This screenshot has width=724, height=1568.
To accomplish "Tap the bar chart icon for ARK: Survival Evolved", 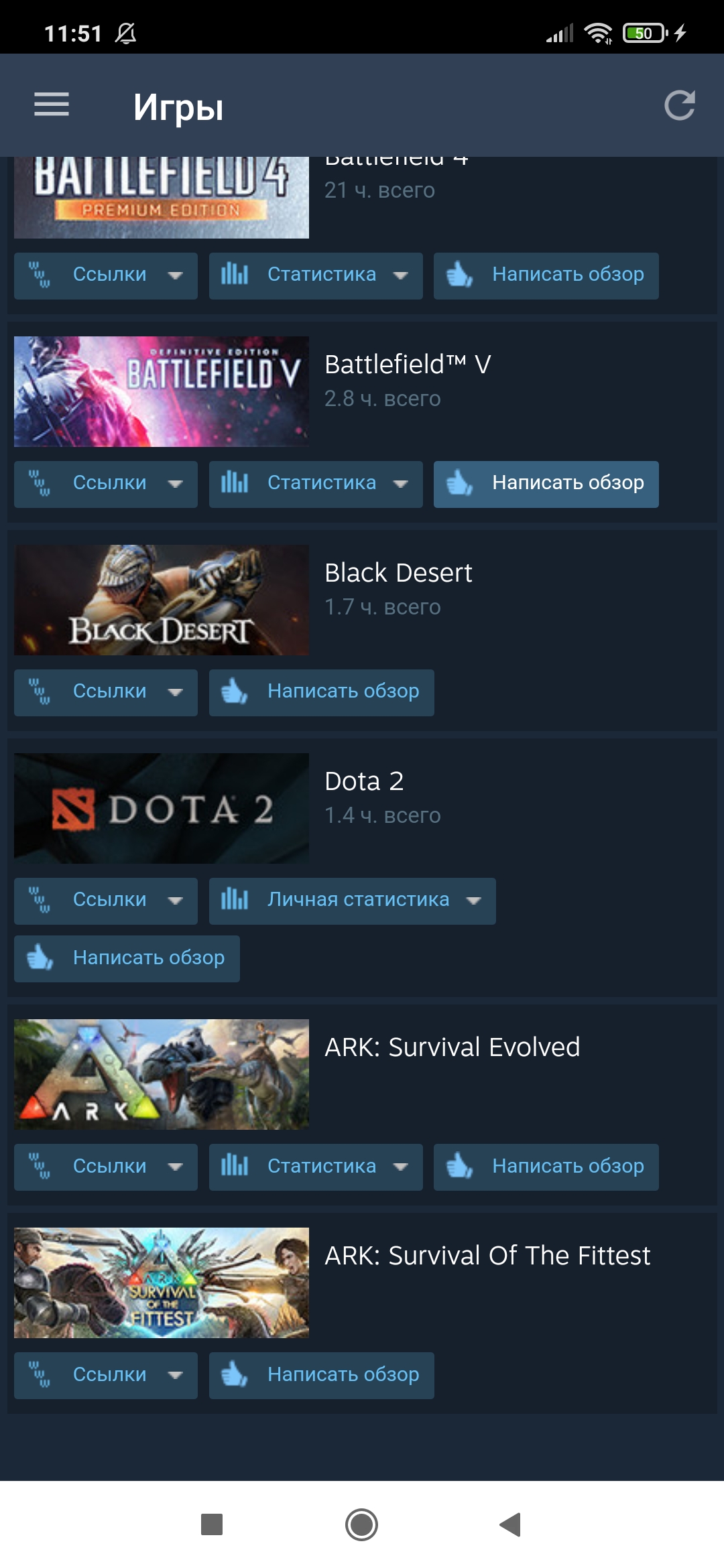I will pos(235,1166).
